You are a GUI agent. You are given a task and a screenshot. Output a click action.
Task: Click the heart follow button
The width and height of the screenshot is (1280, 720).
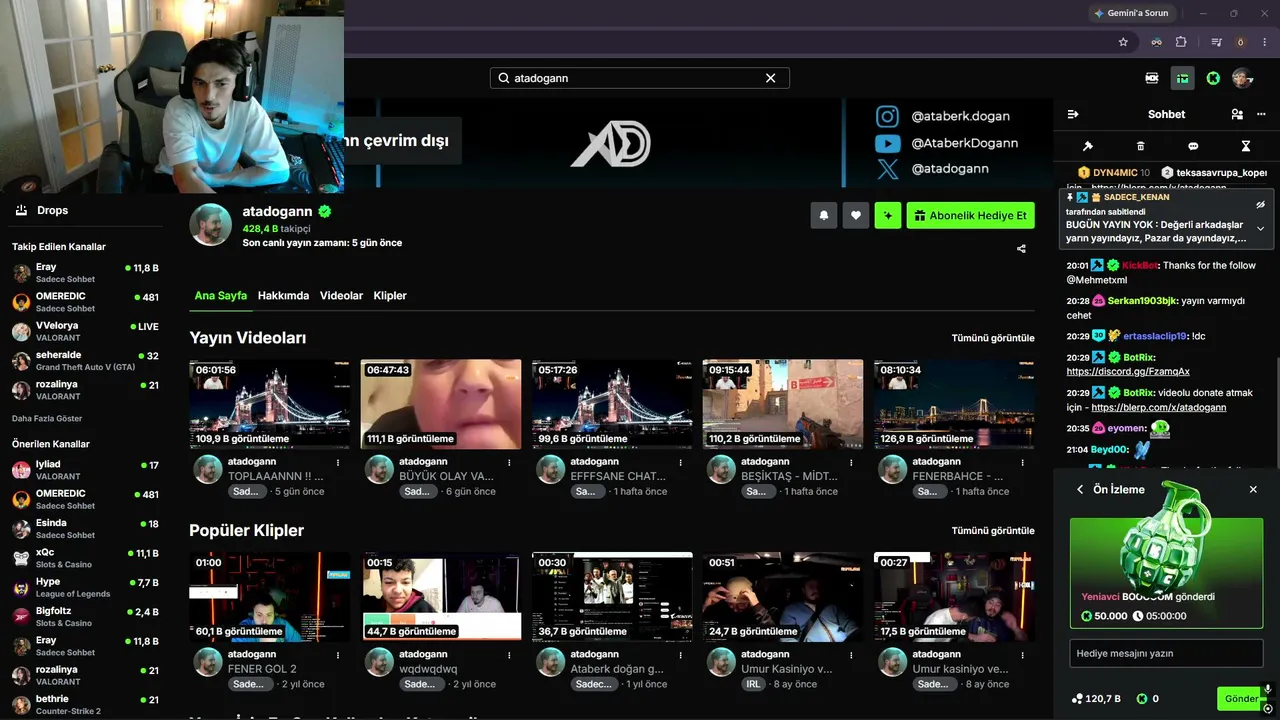coord(856,215)
